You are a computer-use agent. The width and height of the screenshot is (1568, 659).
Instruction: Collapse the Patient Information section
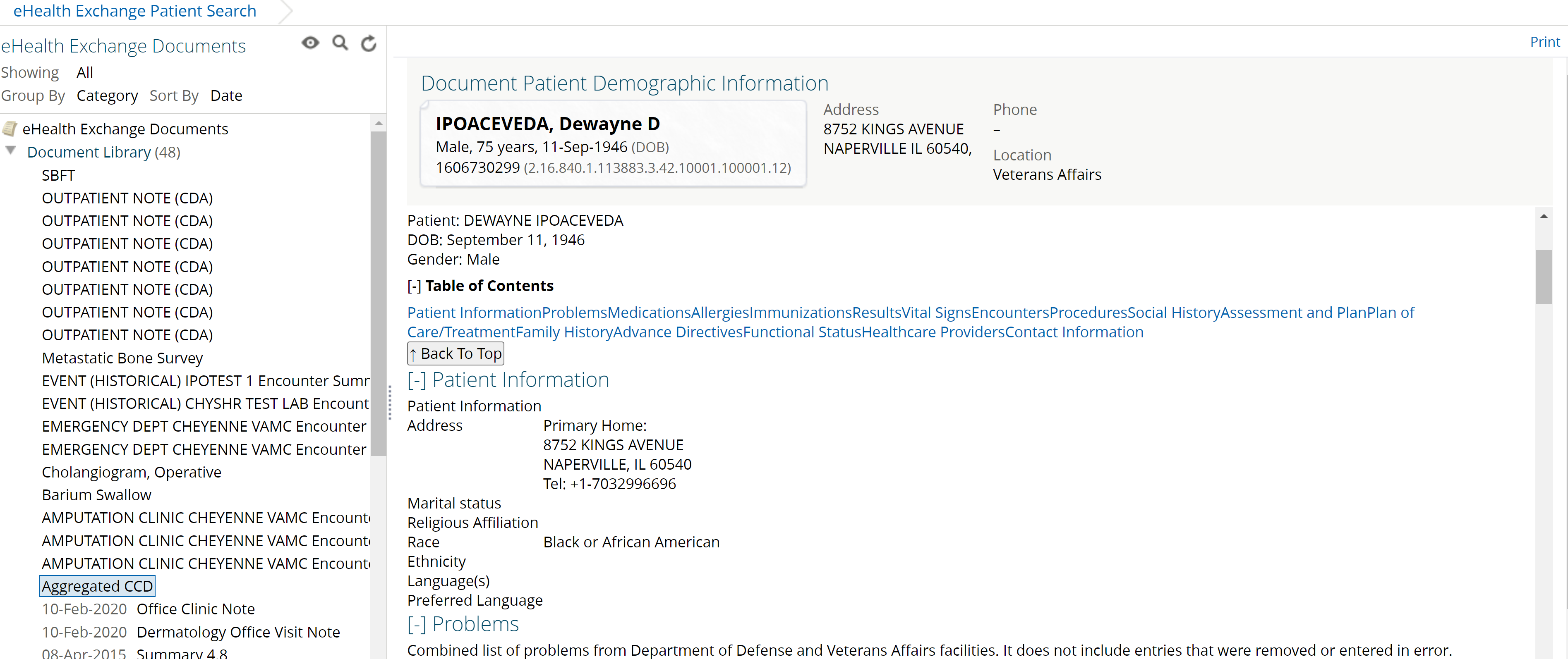[416, 380]
